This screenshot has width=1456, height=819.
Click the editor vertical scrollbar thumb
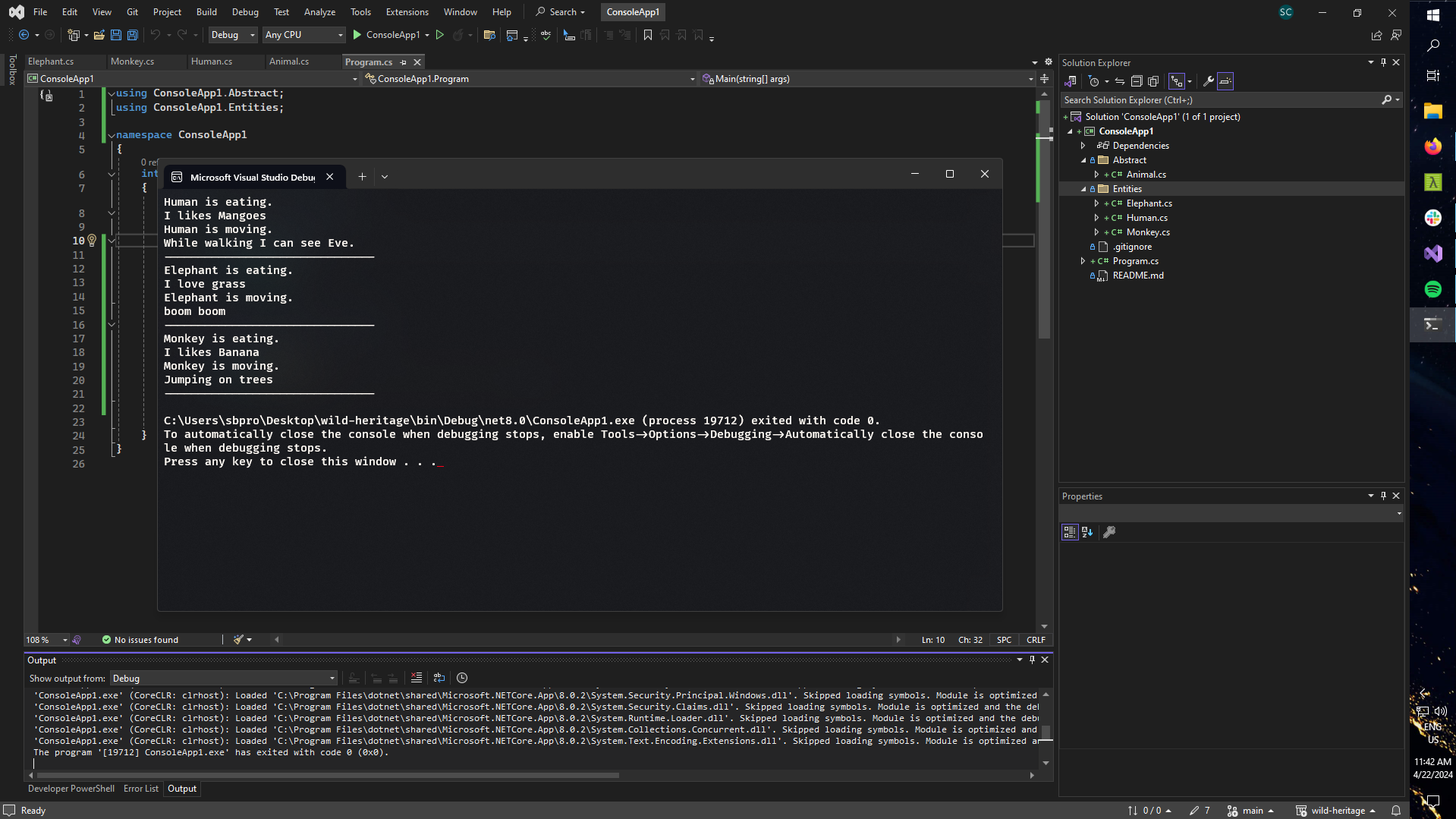(1045, 220)
